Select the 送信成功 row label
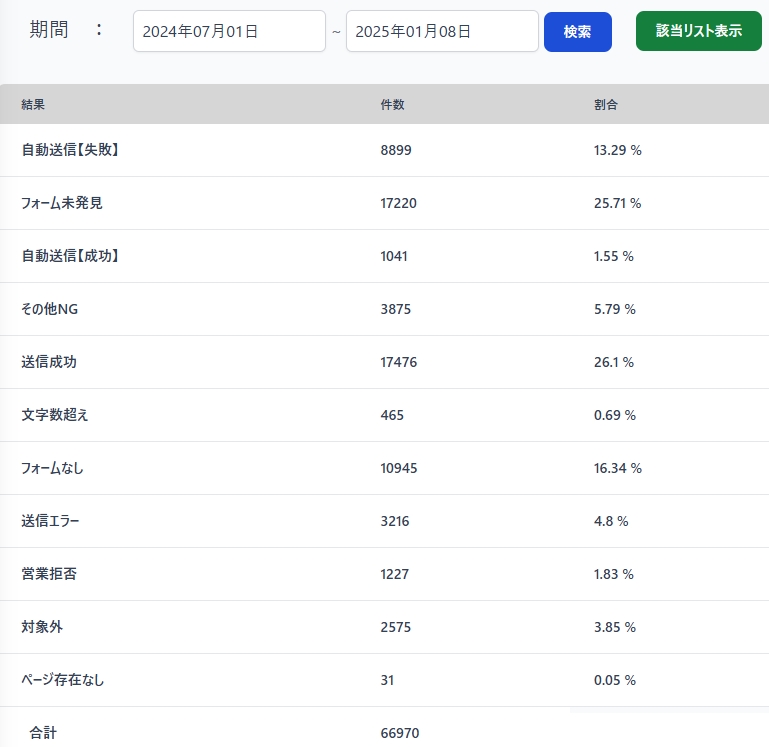The image size is (769, 747). [49, 362]
